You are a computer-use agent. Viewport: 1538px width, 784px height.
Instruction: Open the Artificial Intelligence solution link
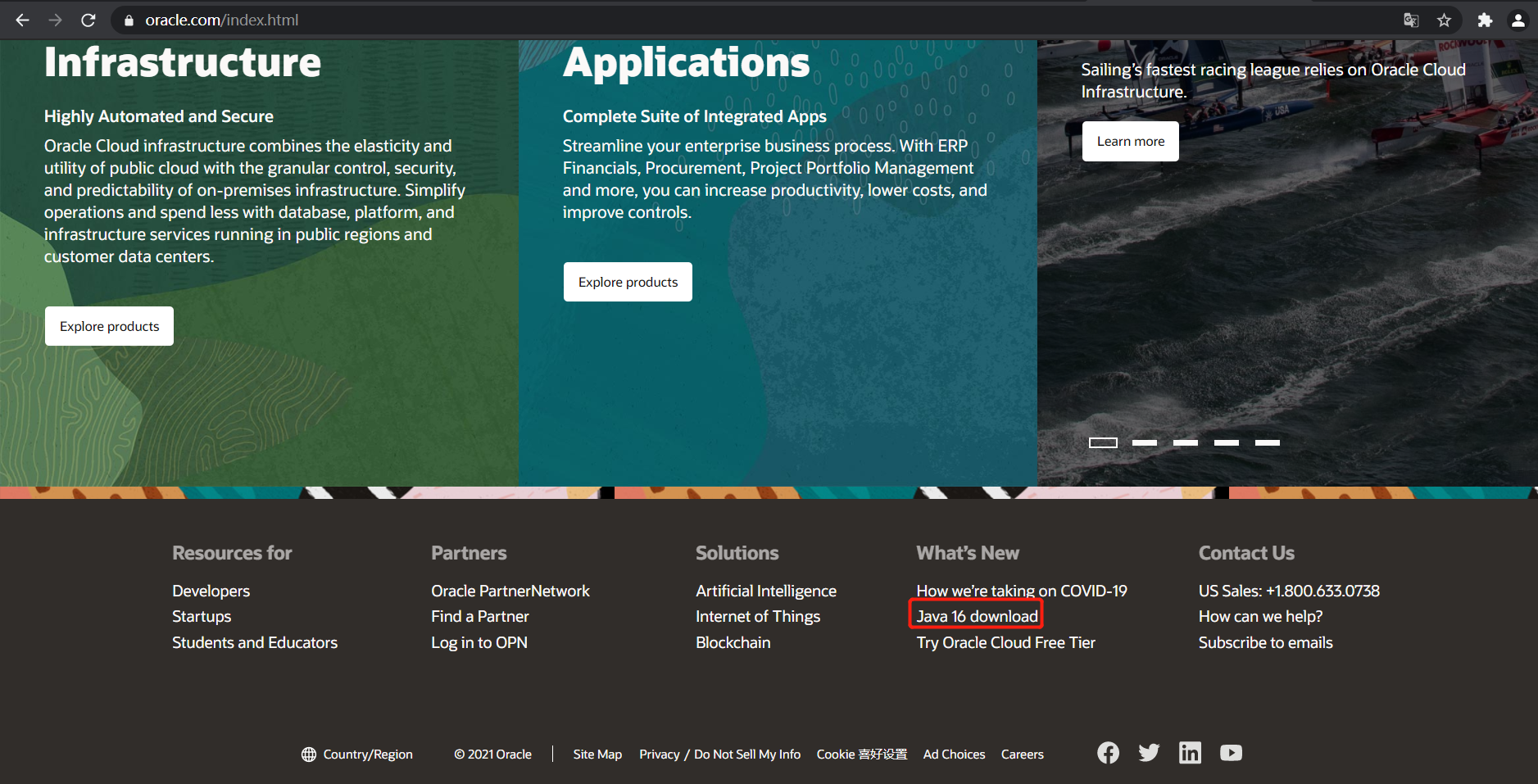click(x=766, y=591)
